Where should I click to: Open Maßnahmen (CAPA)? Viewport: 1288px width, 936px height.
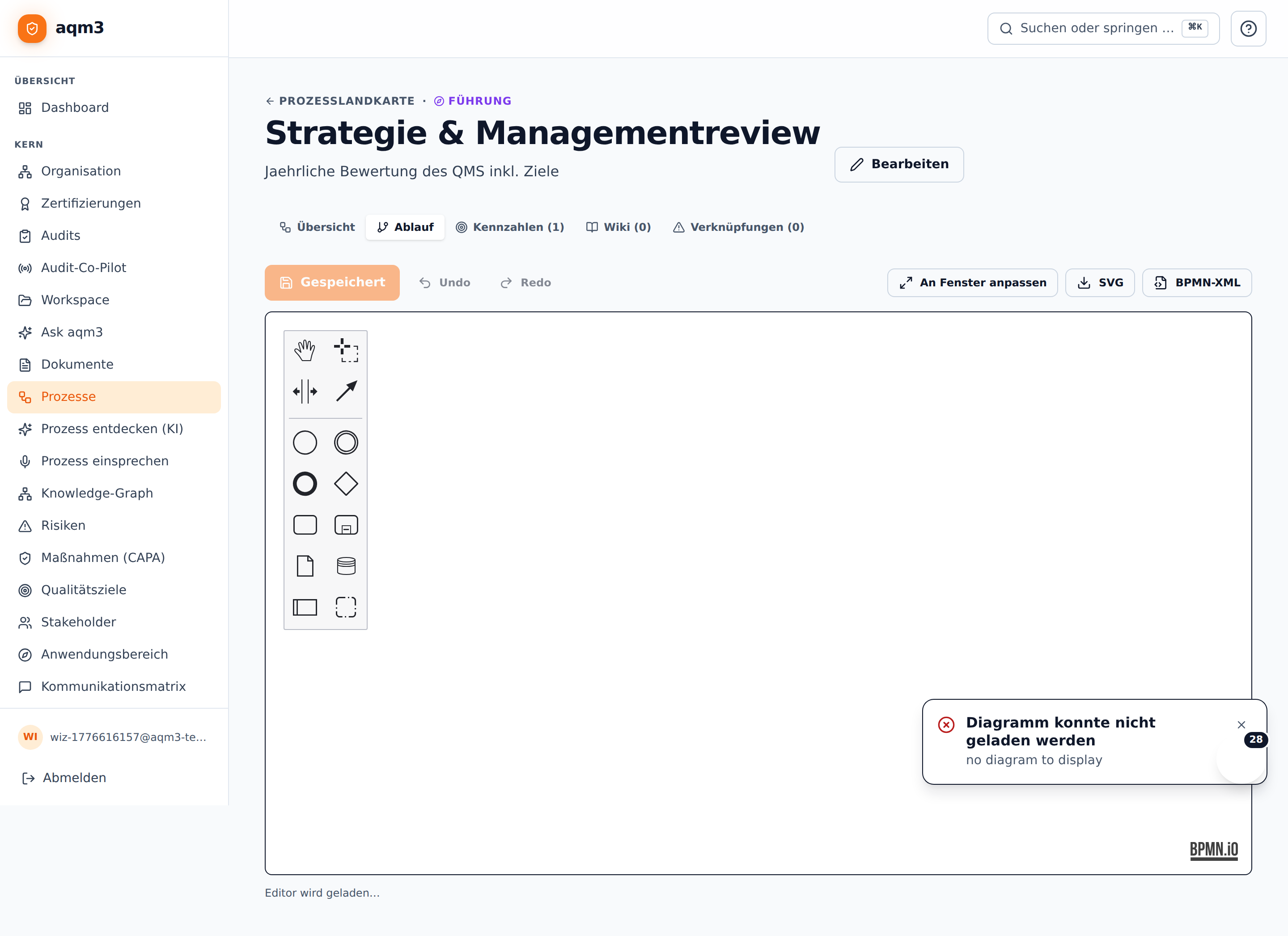point(114,558)
